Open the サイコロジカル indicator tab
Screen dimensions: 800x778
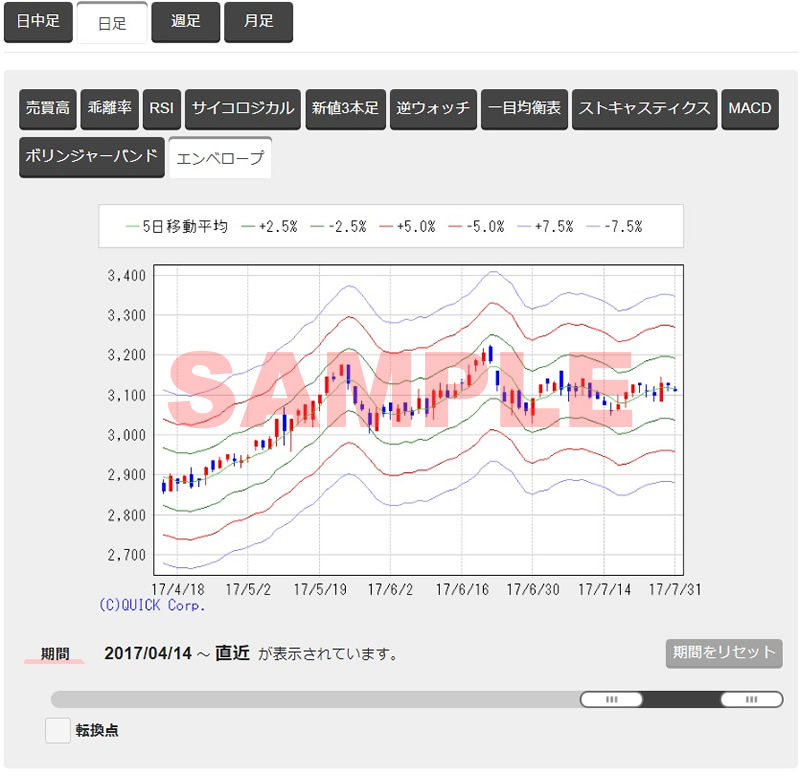243,109
